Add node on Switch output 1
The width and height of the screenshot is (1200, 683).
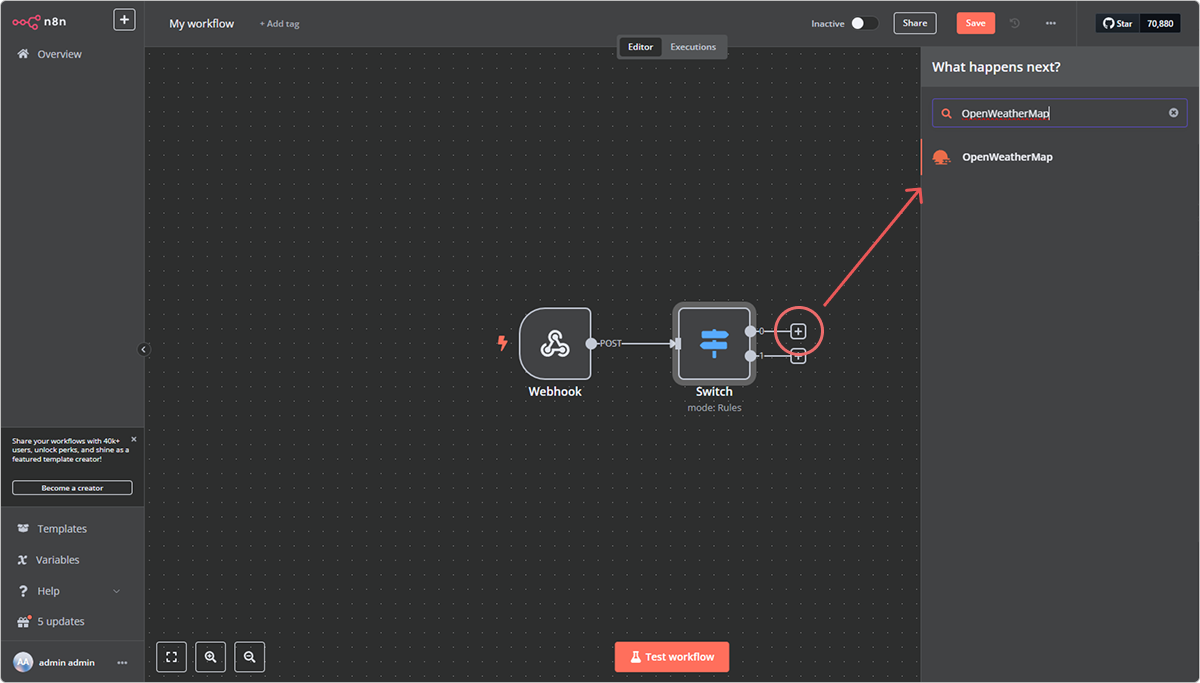coord(798,357)
